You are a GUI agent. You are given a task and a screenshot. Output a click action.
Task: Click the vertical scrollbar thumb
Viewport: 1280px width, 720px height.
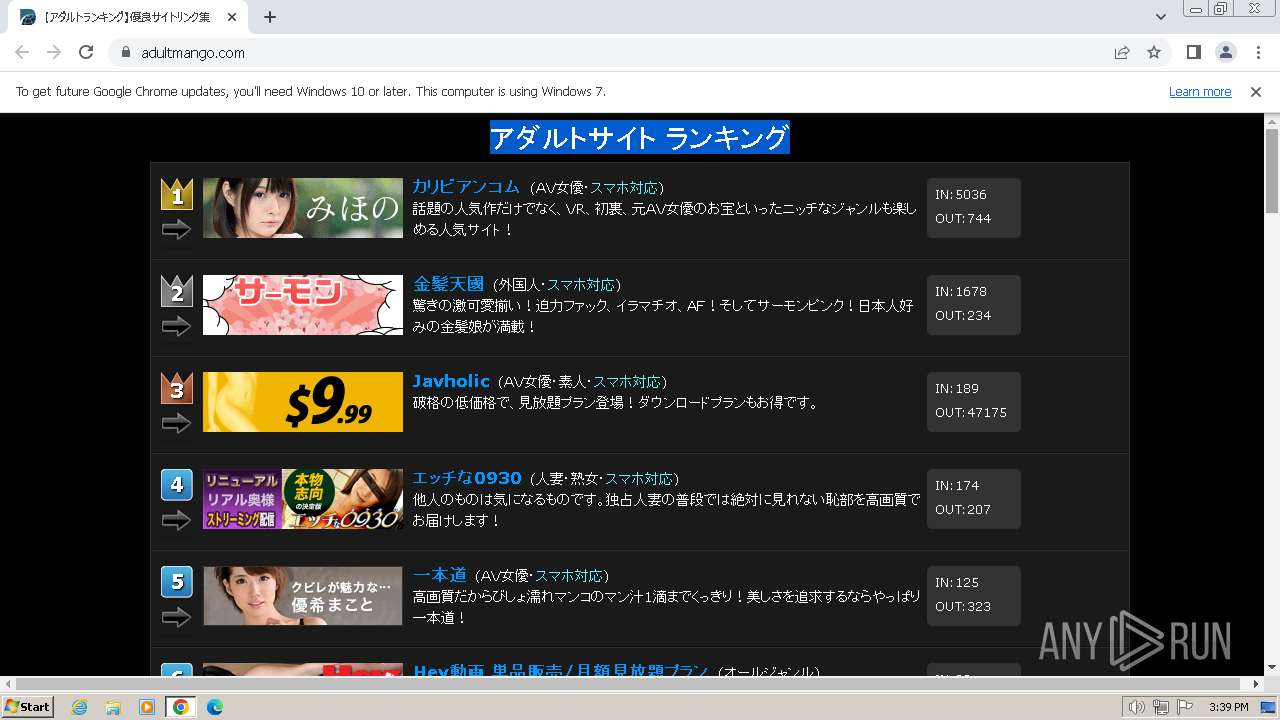click(x=1272, y=170)
